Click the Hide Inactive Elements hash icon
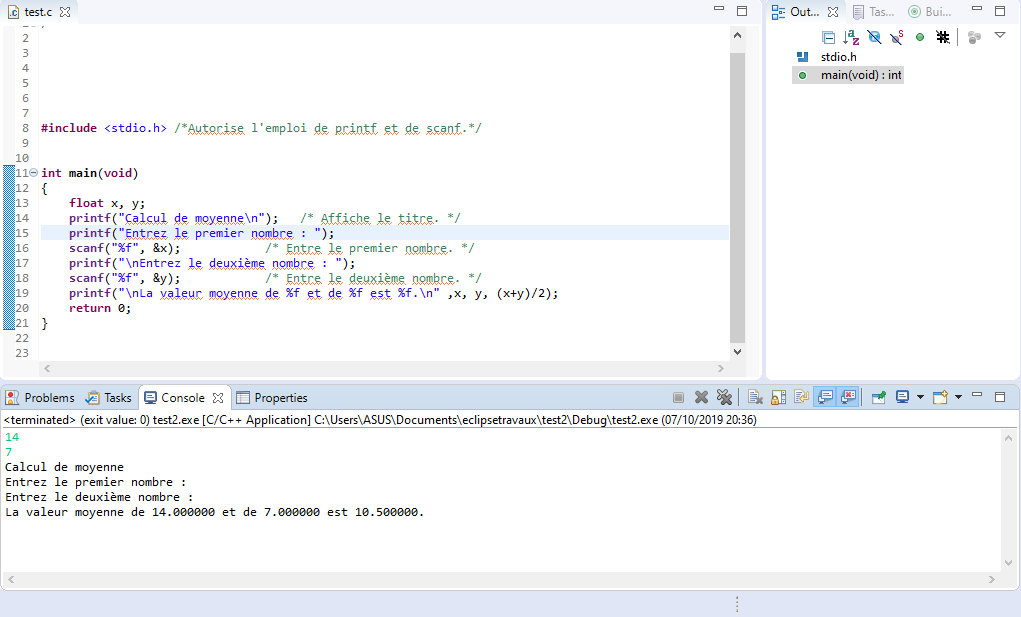This screenshot has height=617, width=1021. [942, 37]
